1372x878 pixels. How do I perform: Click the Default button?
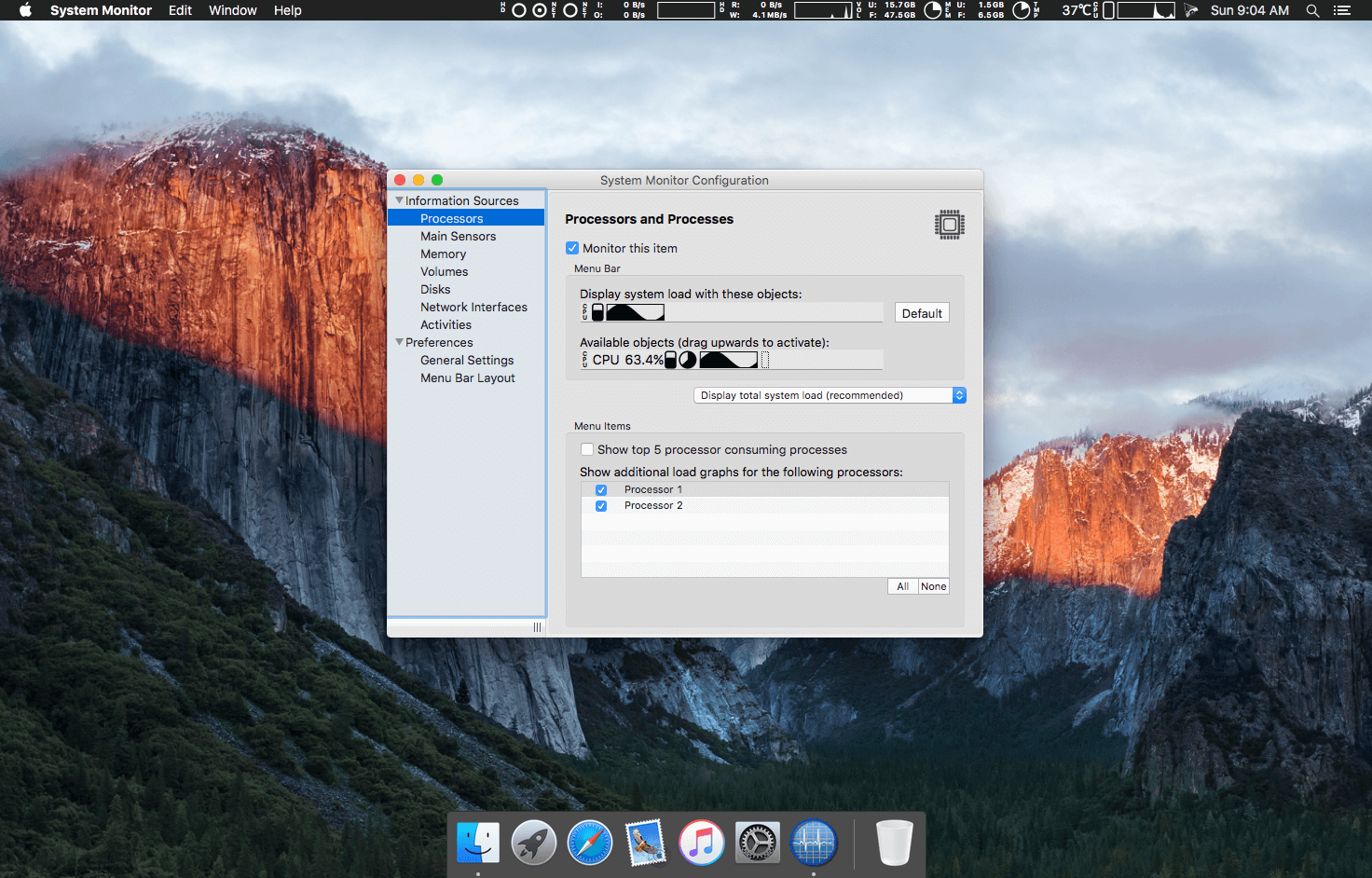click(x=922, y=313)
